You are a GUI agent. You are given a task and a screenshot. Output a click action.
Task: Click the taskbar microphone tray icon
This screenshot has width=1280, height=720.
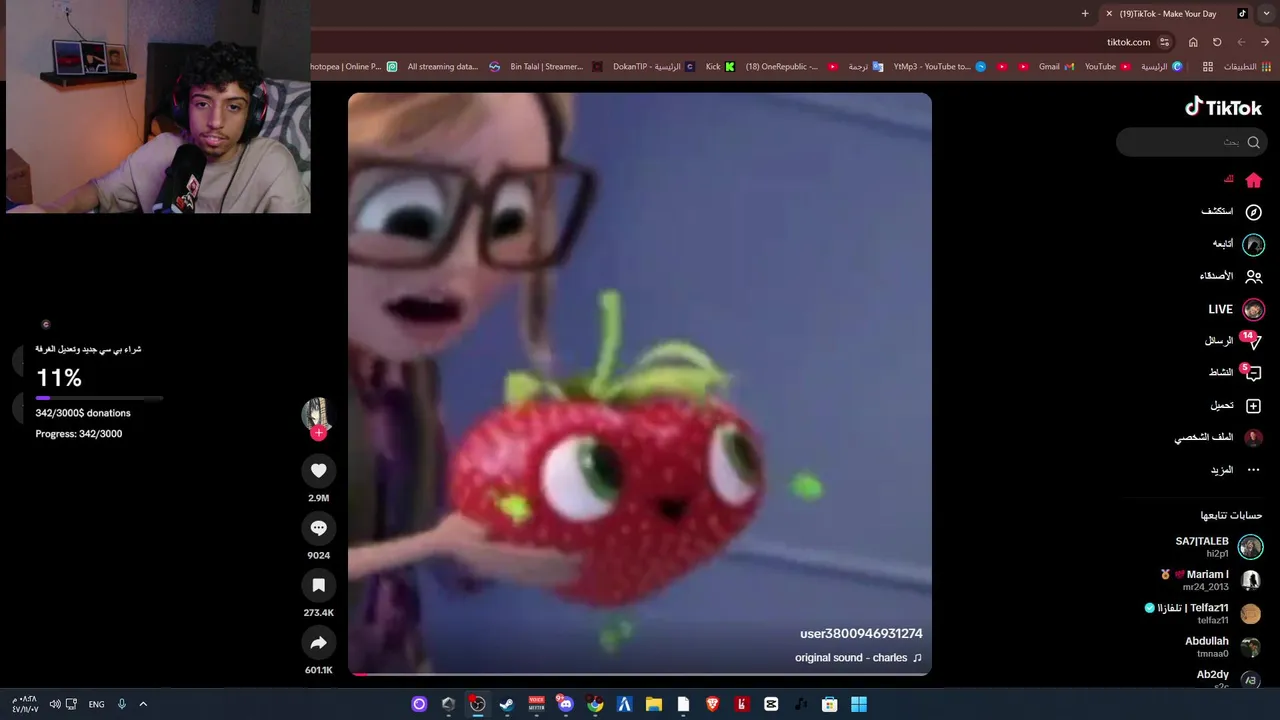(122, 704)
